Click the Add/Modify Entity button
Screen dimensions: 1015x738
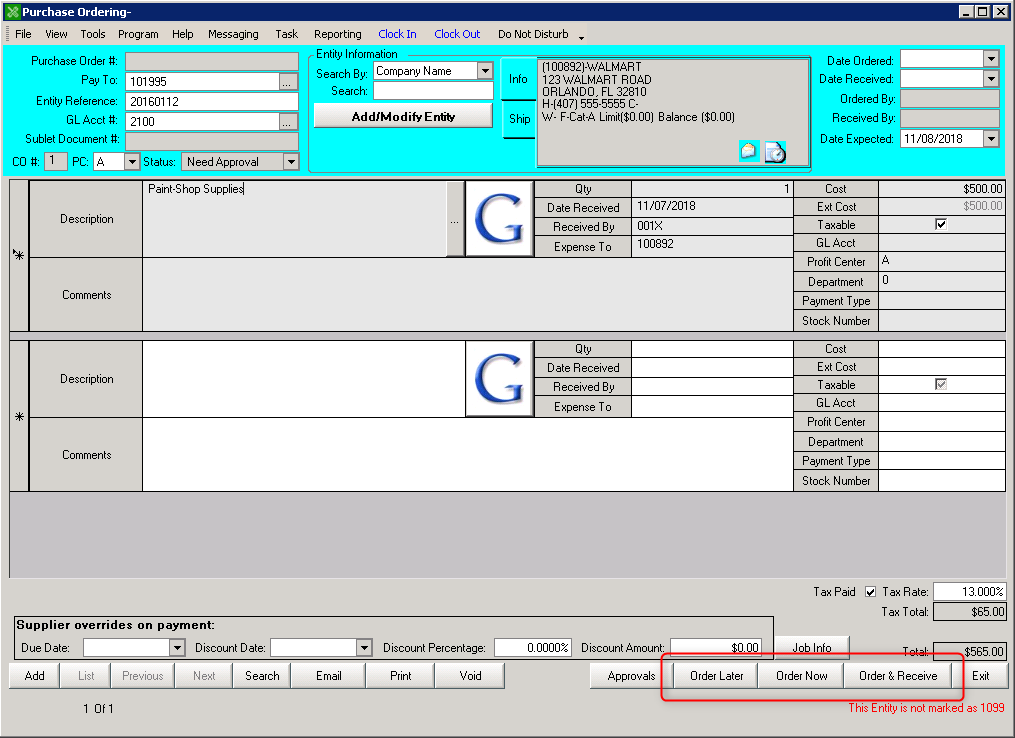tap(402, 115)
